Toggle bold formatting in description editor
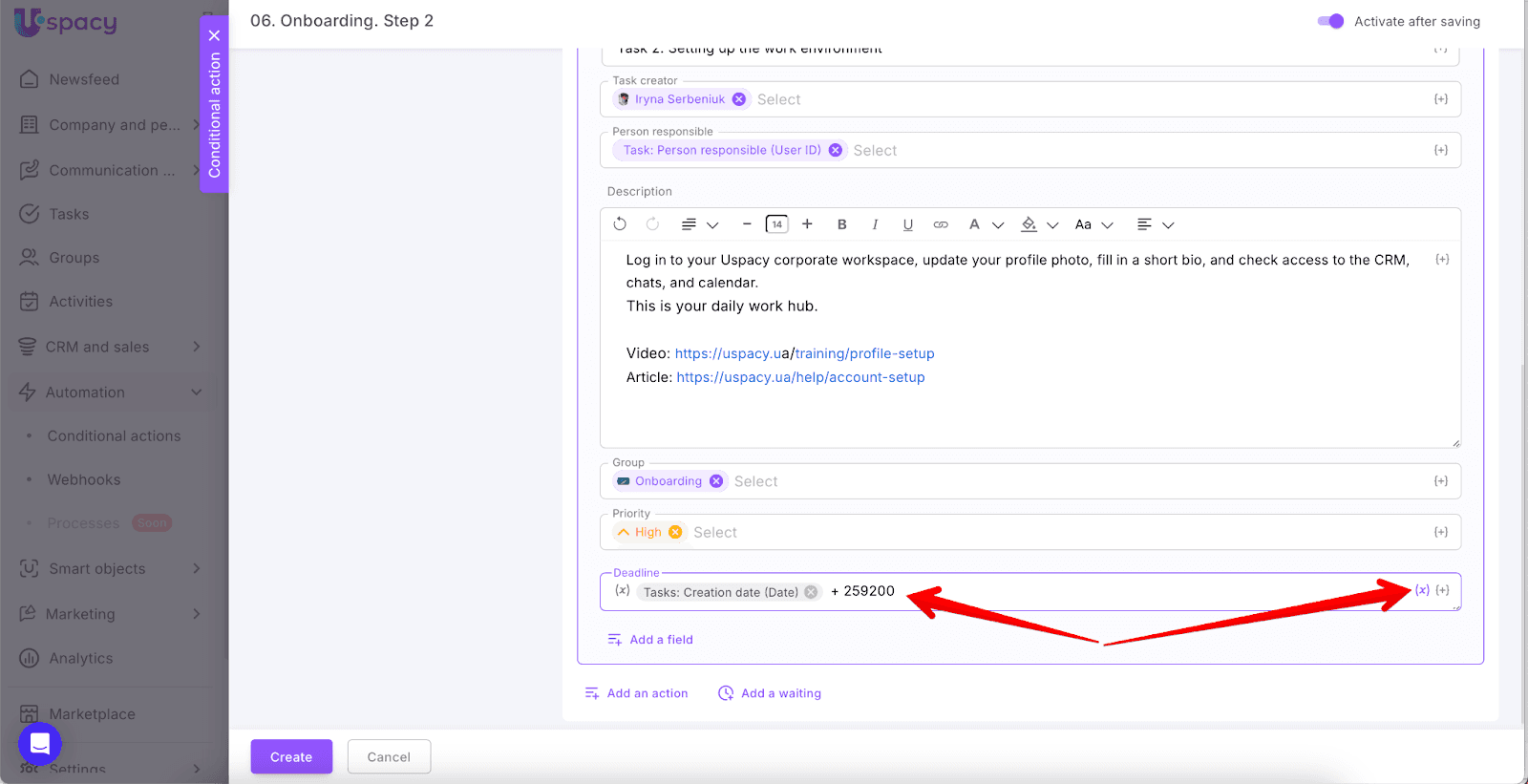The width and height of the screenshot is (1528, 784). tap(841, 224)
